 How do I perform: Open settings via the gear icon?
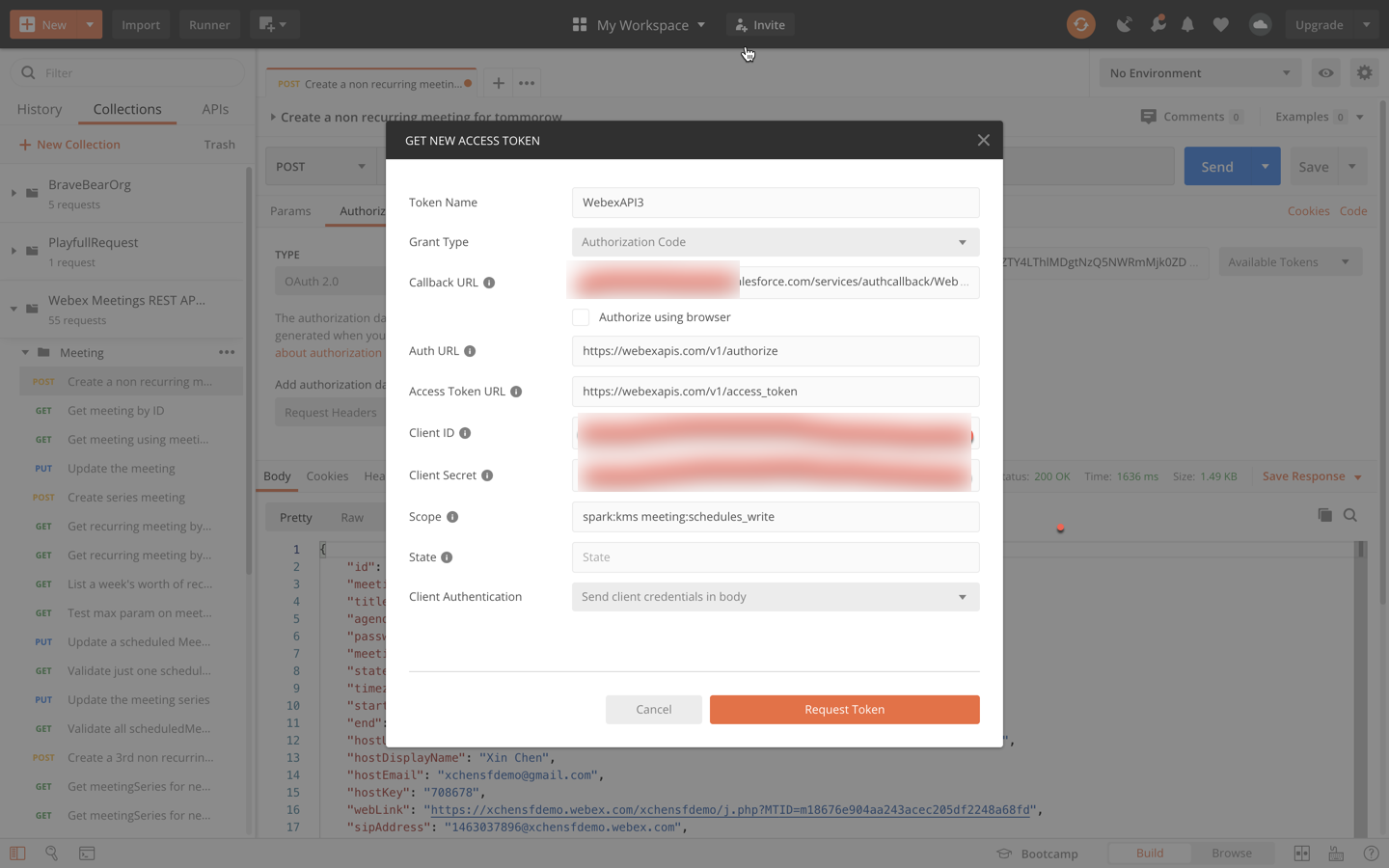pos(1364,72)
